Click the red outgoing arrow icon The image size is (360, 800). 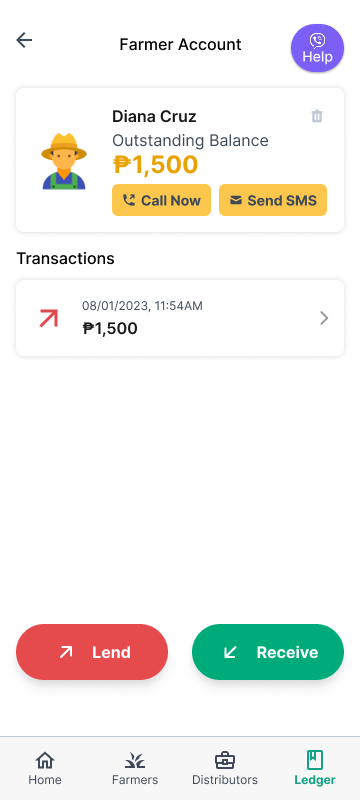[x=49, y=318]
